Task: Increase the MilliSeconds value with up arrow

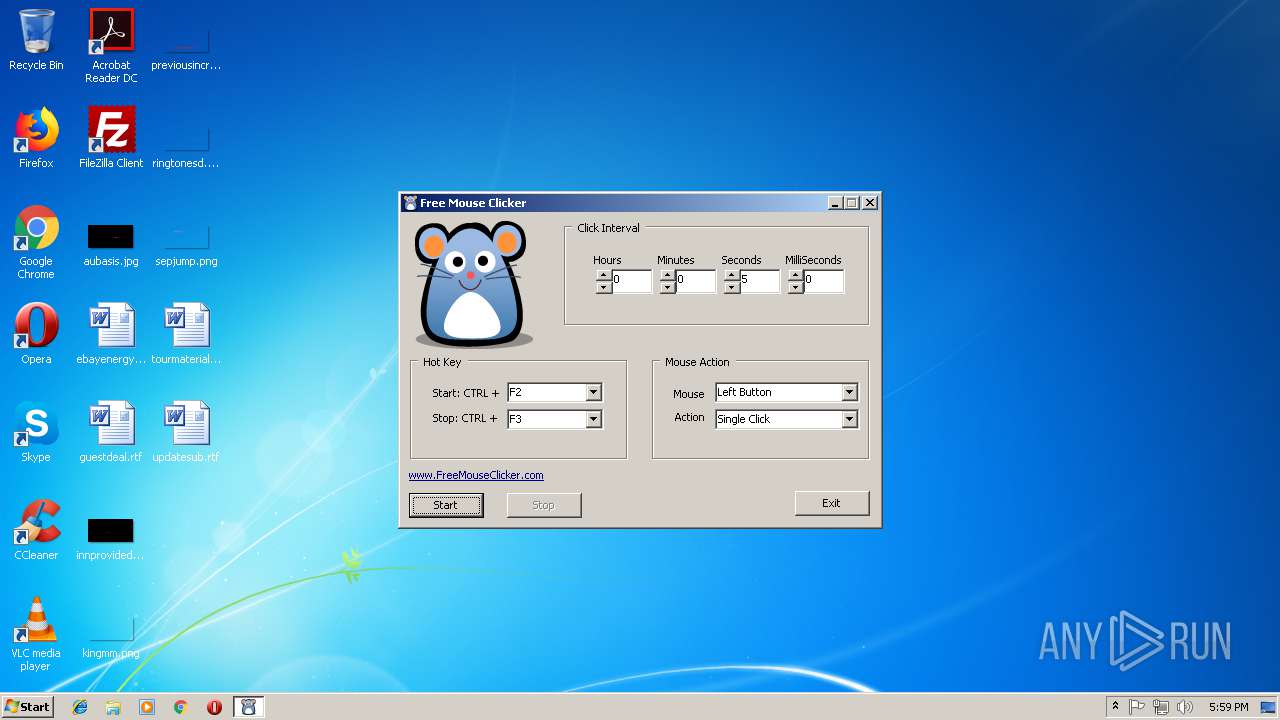Action: (x=796, y=275)
